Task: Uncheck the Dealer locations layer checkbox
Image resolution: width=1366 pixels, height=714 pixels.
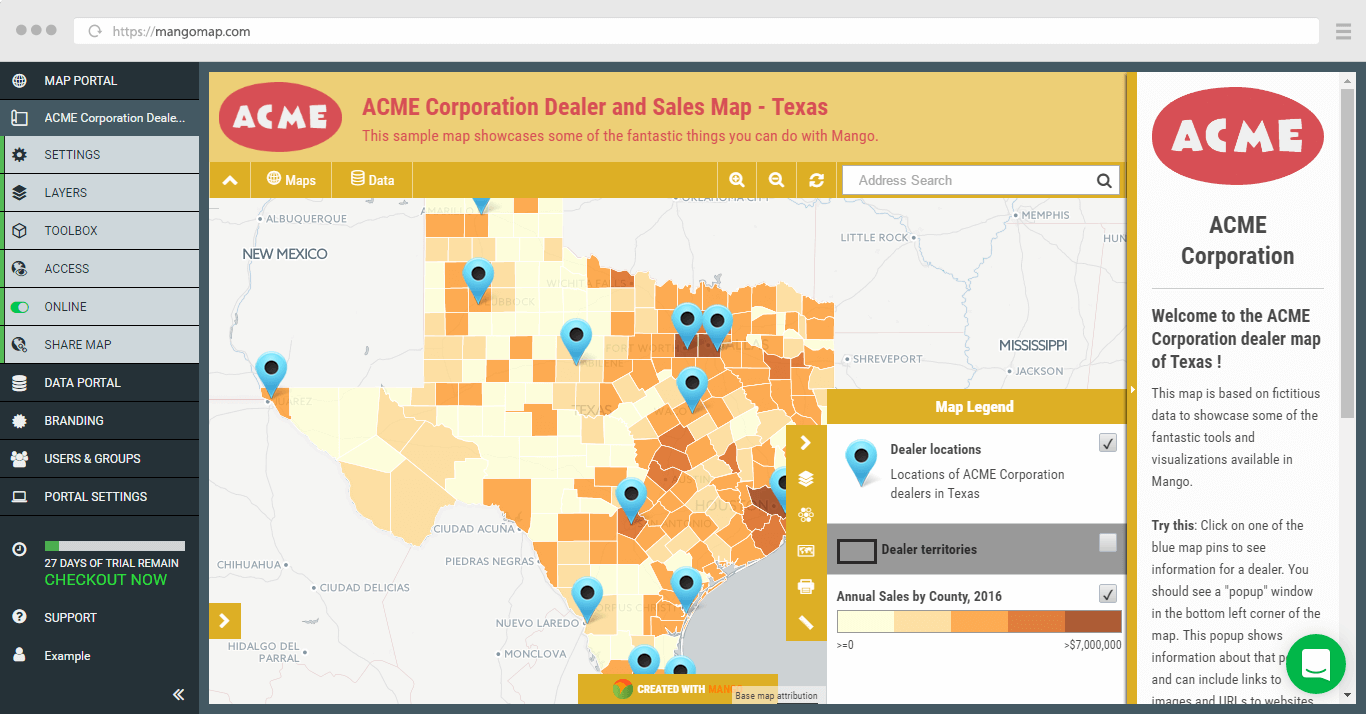Action: coord(1107,443)
